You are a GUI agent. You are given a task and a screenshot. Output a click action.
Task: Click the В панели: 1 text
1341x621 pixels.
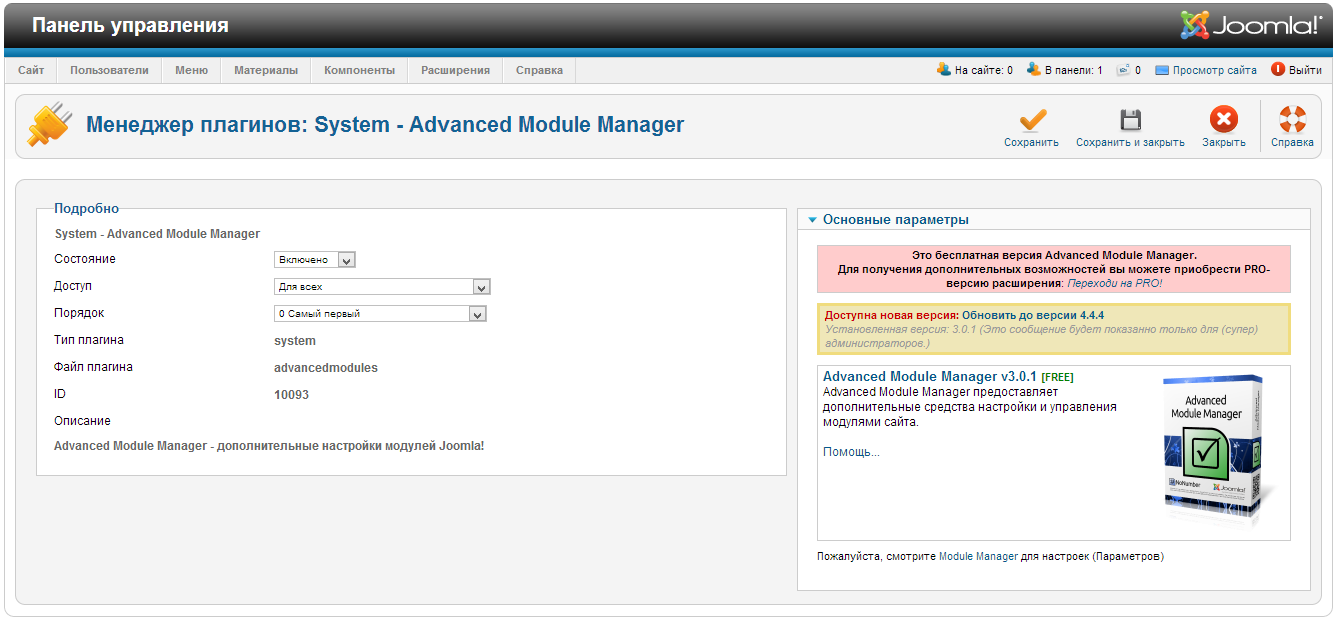point(1074,71)
